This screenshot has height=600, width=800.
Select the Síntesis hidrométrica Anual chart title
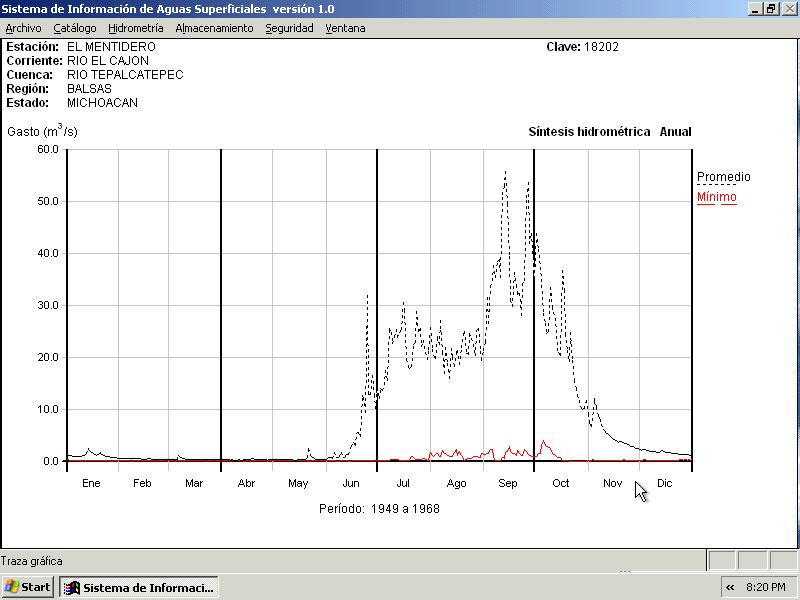pos(609,132)
